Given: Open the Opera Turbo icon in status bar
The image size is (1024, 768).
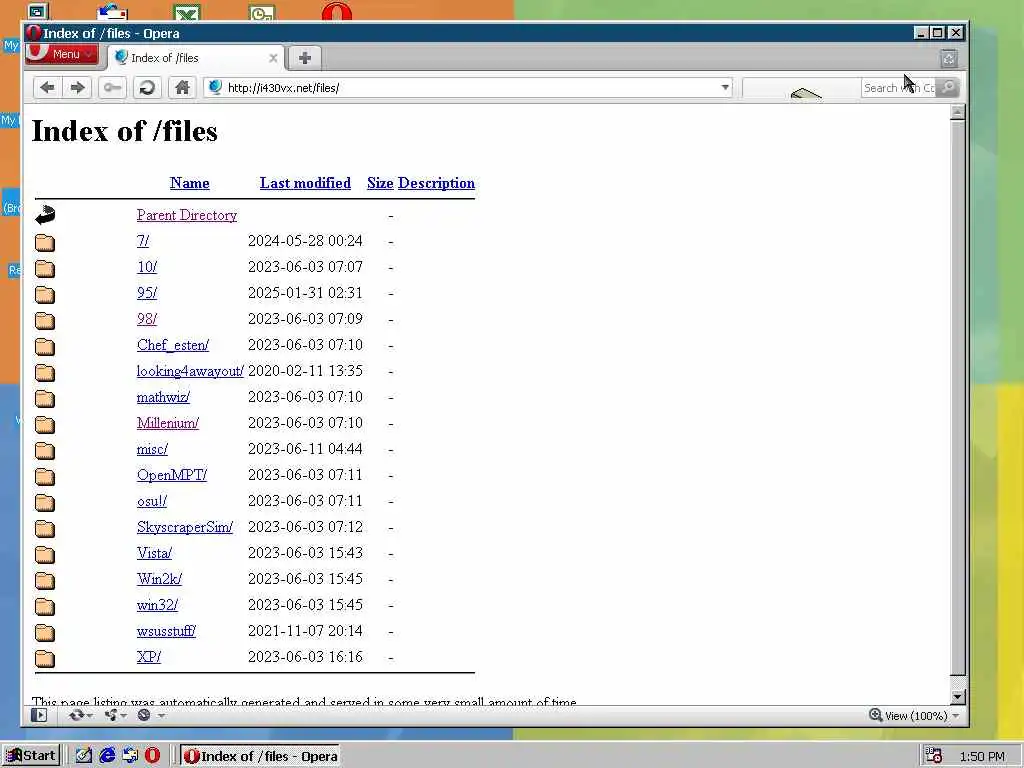Looking at the screenshot, I should click(x=144, y=715).
